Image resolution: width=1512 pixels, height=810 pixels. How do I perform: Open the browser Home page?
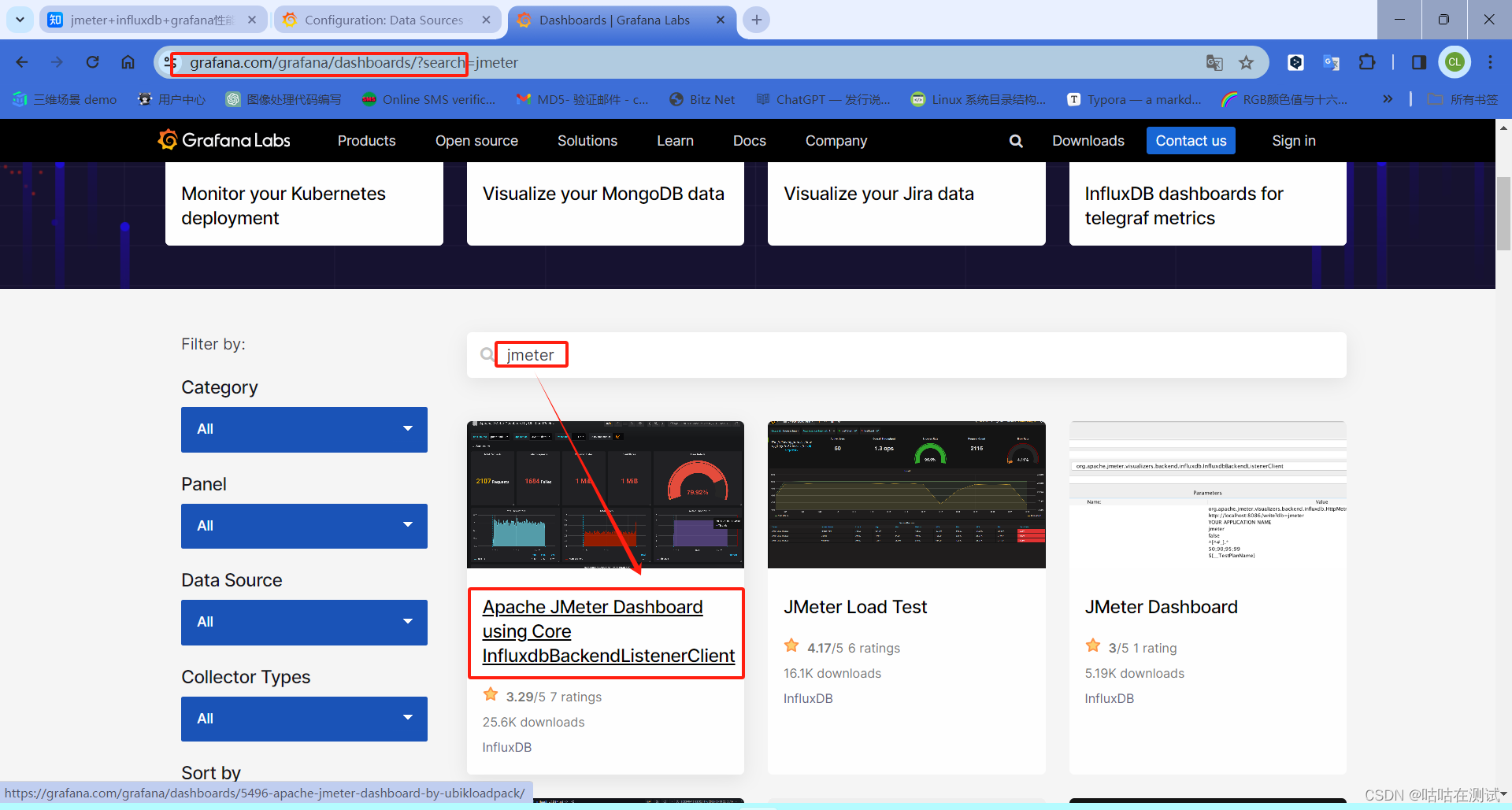128,62
